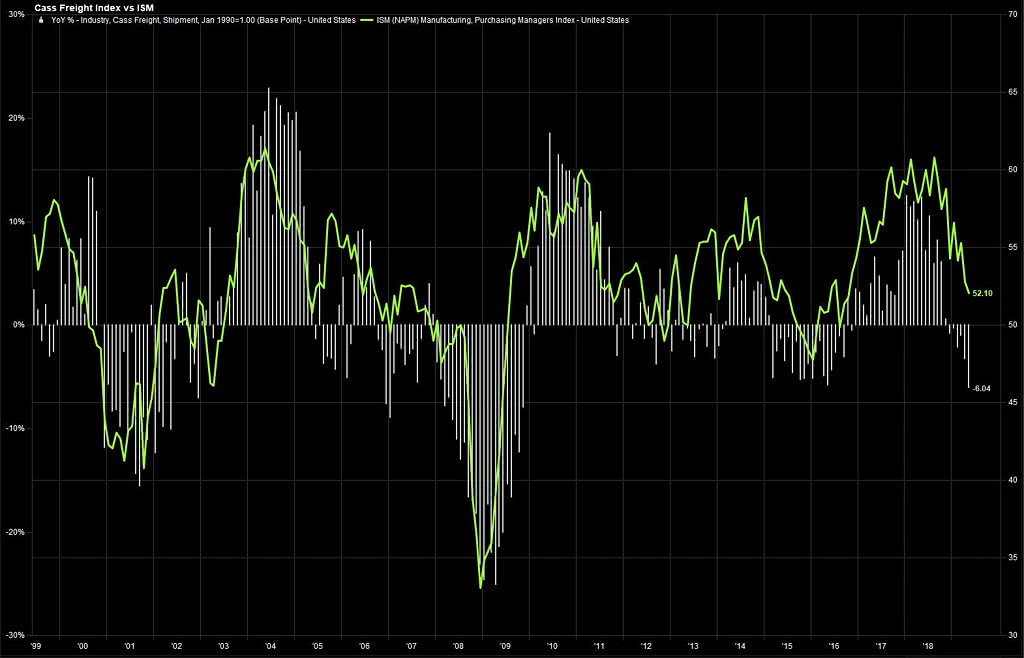
Task: Click the '07 year label on the time axis
Action: [411, 646]
